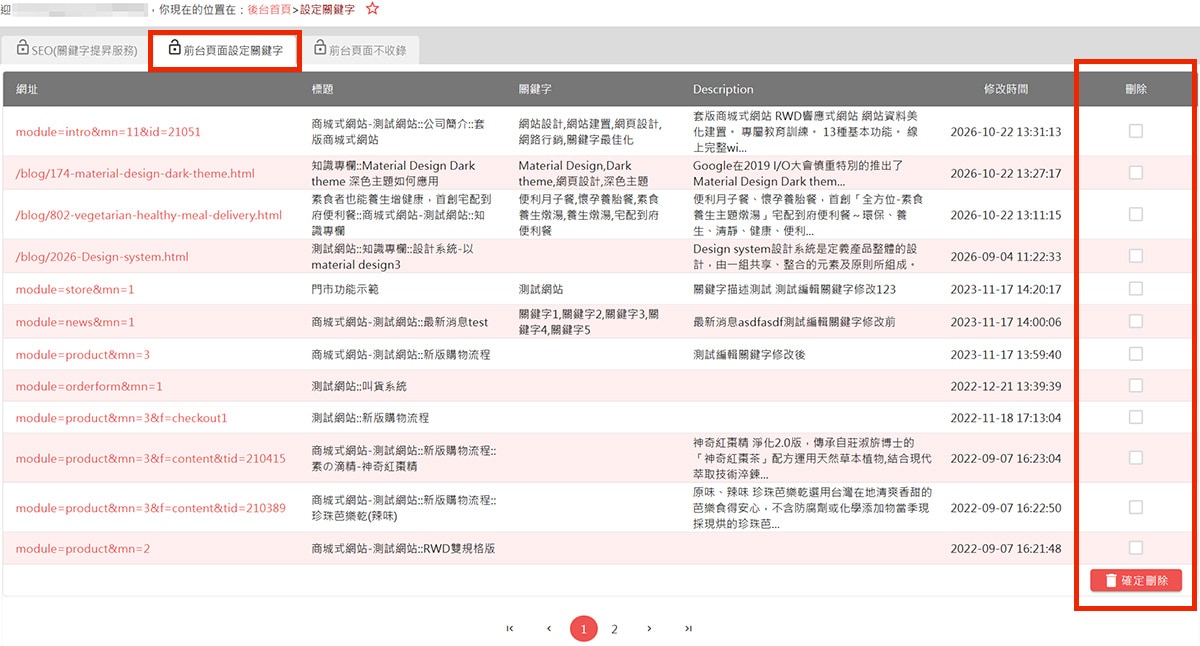Click the Description column header
The width and height of the screenshot is (1200, 646).
point(723,89)
